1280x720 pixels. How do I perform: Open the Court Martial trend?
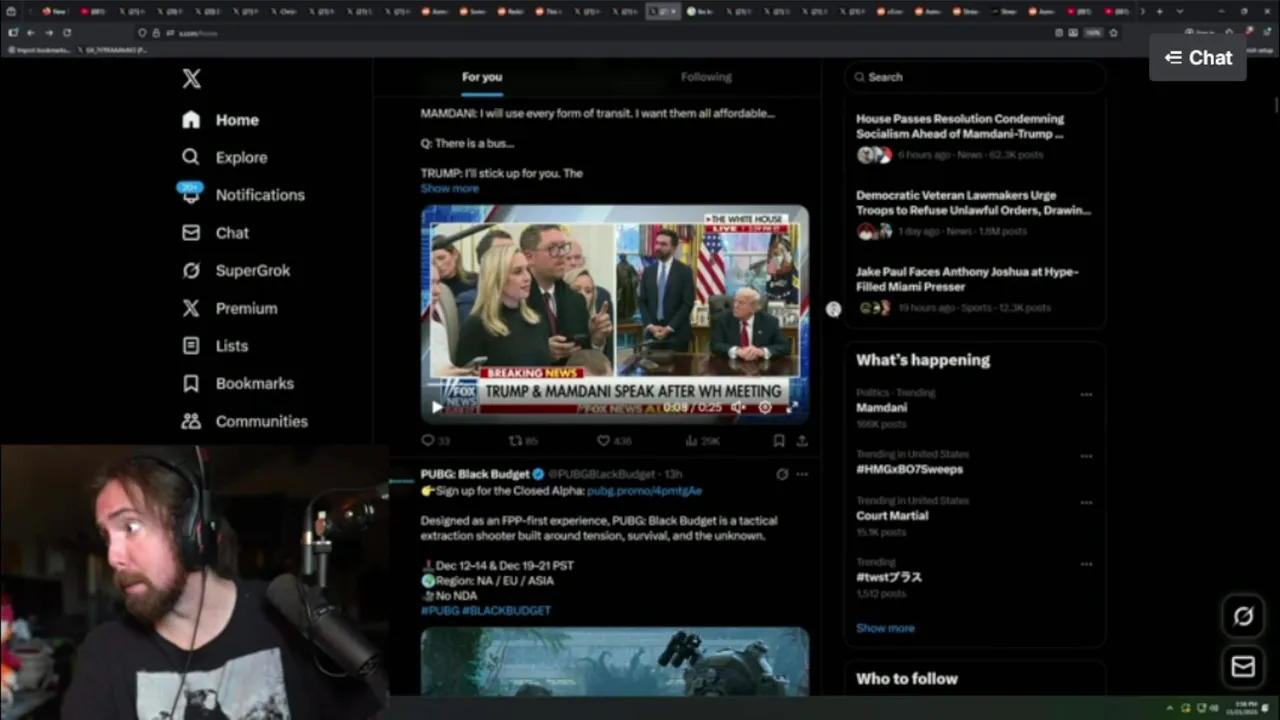892,516
